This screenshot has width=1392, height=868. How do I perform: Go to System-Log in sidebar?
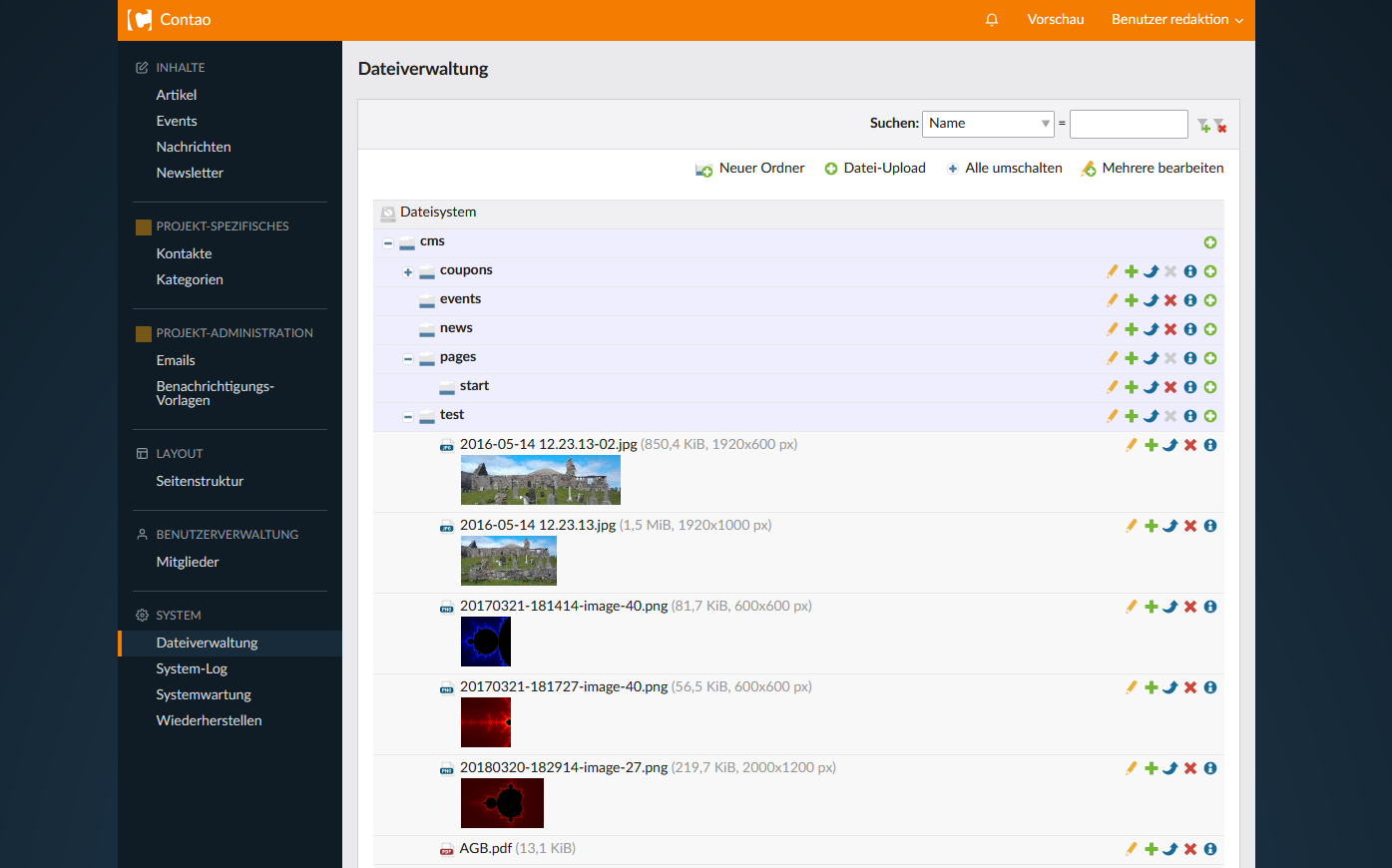(x=192, y=668)
